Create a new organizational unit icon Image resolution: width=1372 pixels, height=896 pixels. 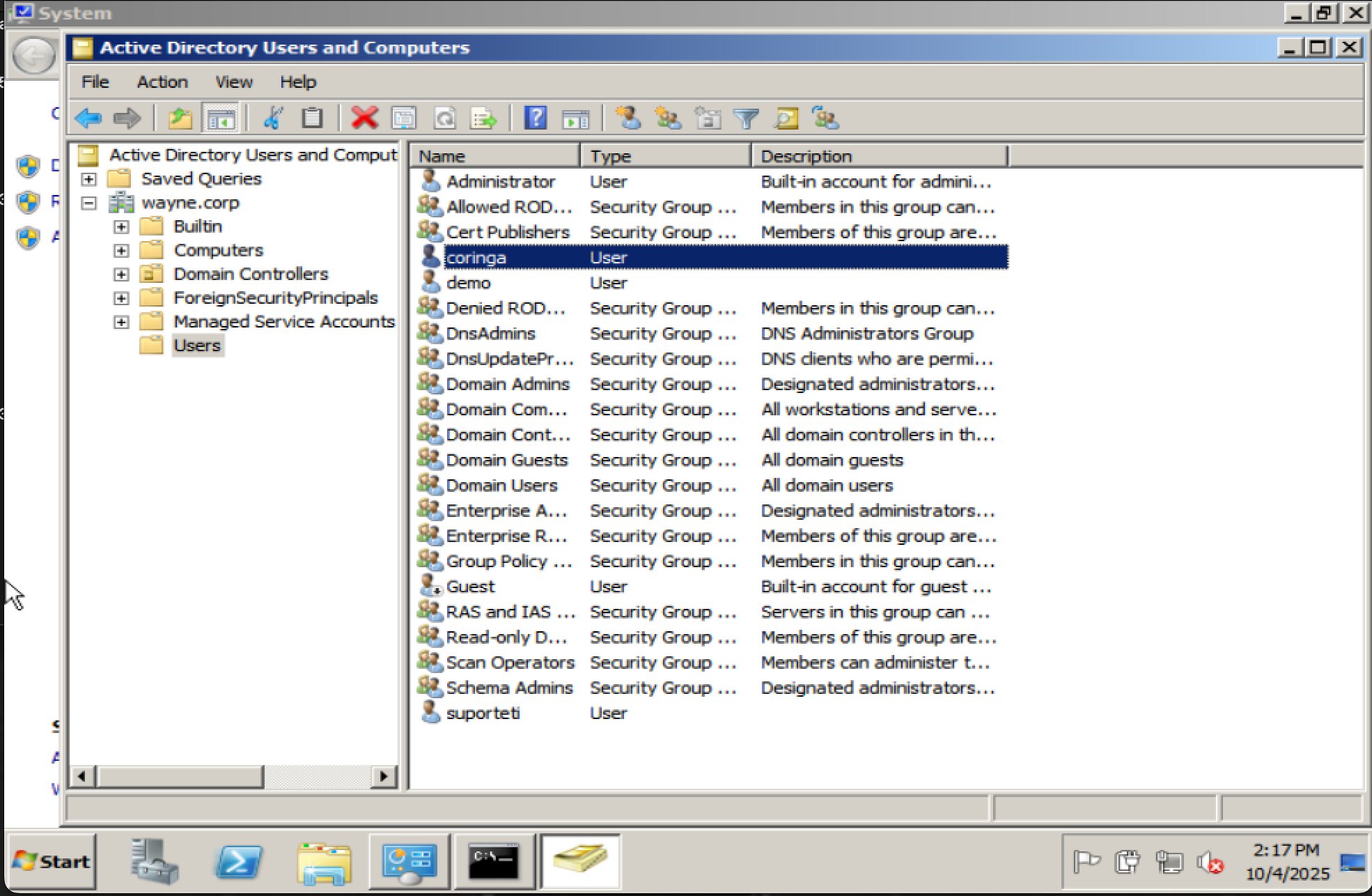tap(708, 118)
